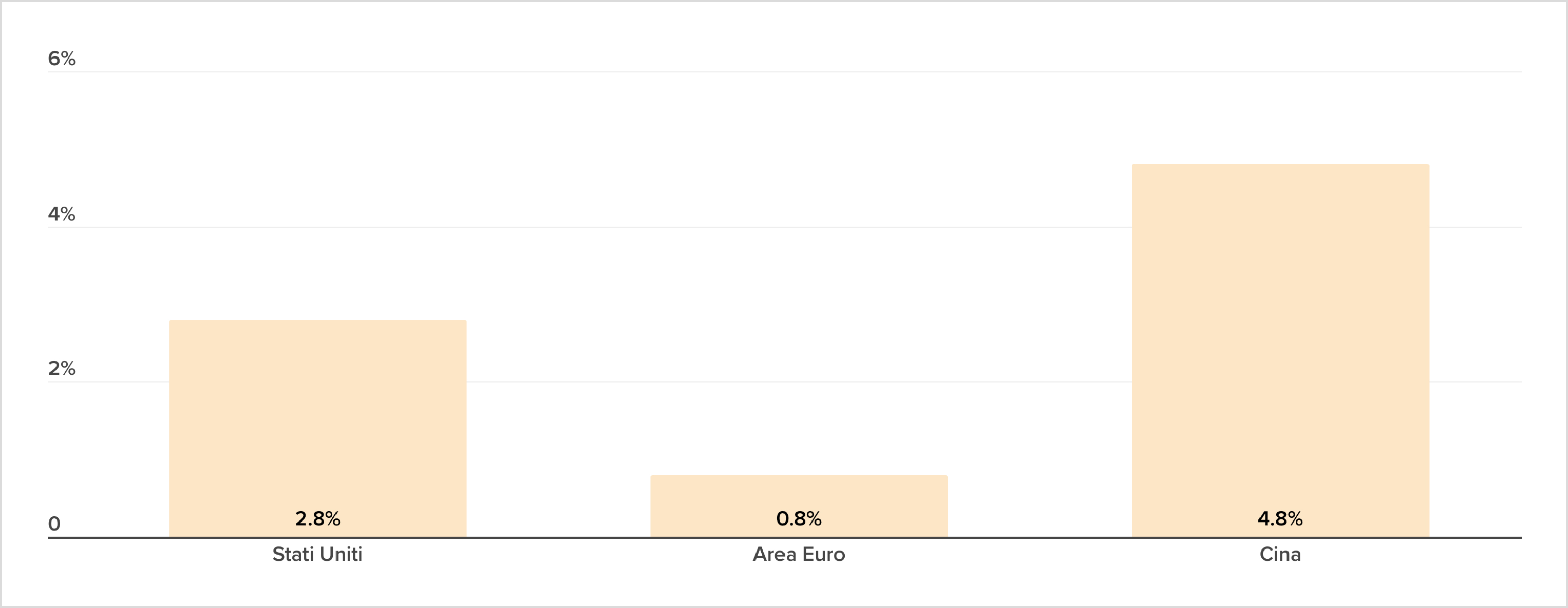This screenshot has height=608, width=1568.
Task: Click the 4% gridline left of Cina bar
Action: (x=589, y=227)
